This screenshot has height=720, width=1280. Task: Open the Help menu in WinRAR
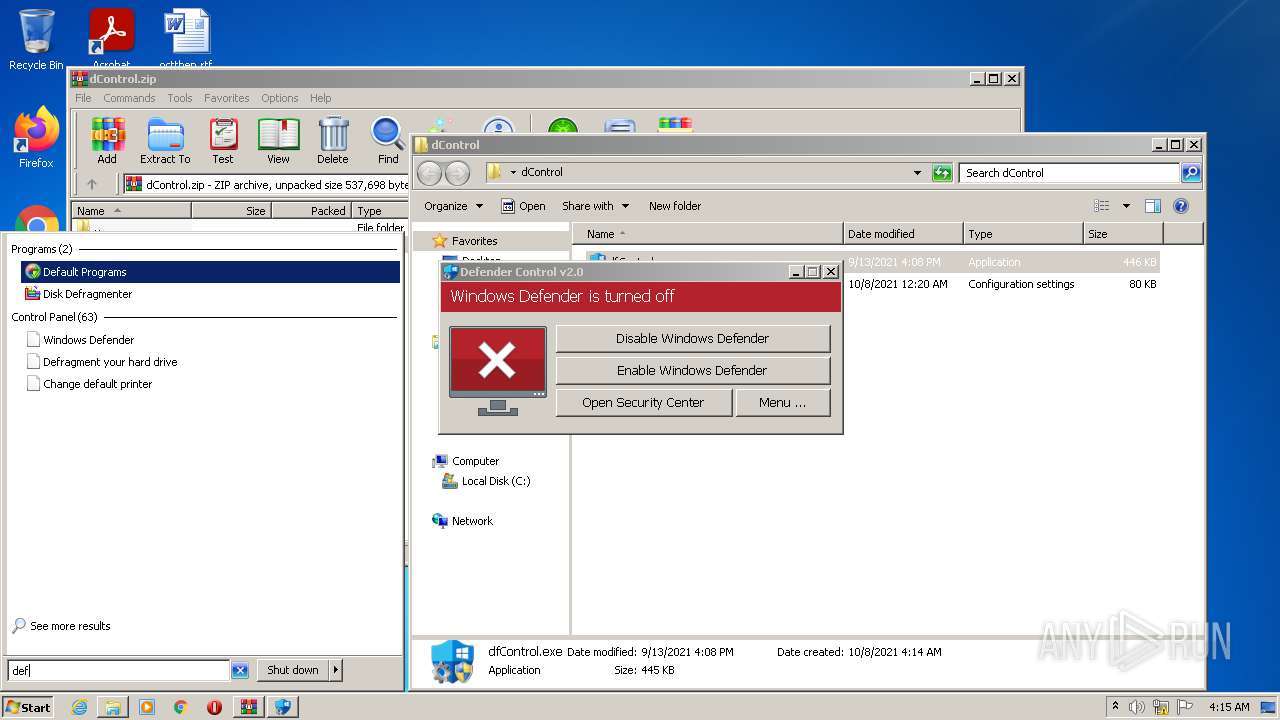320,98
